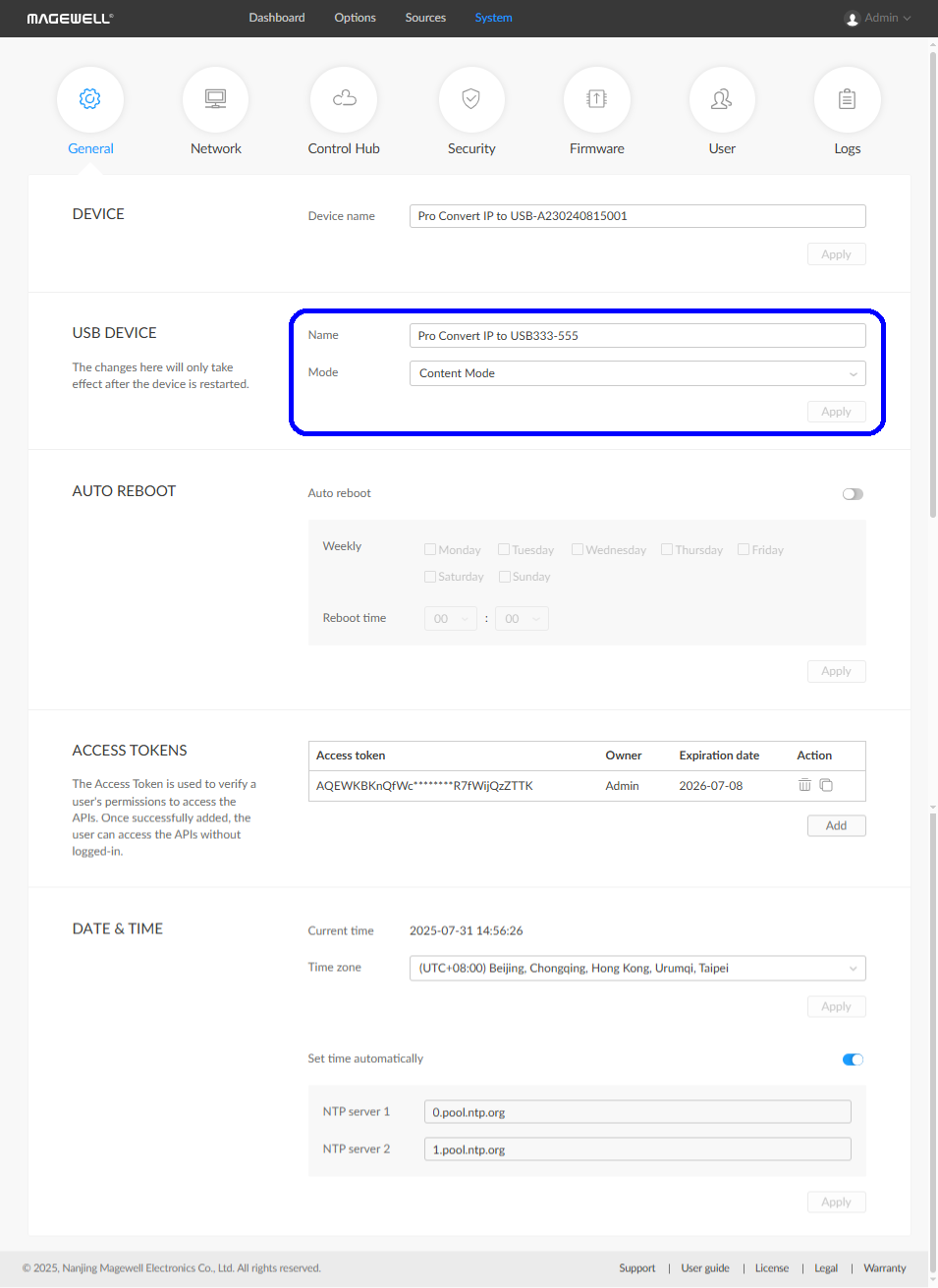Open the Time zone dropdown
Screen dimensions: 938x1288
(637, 969)
